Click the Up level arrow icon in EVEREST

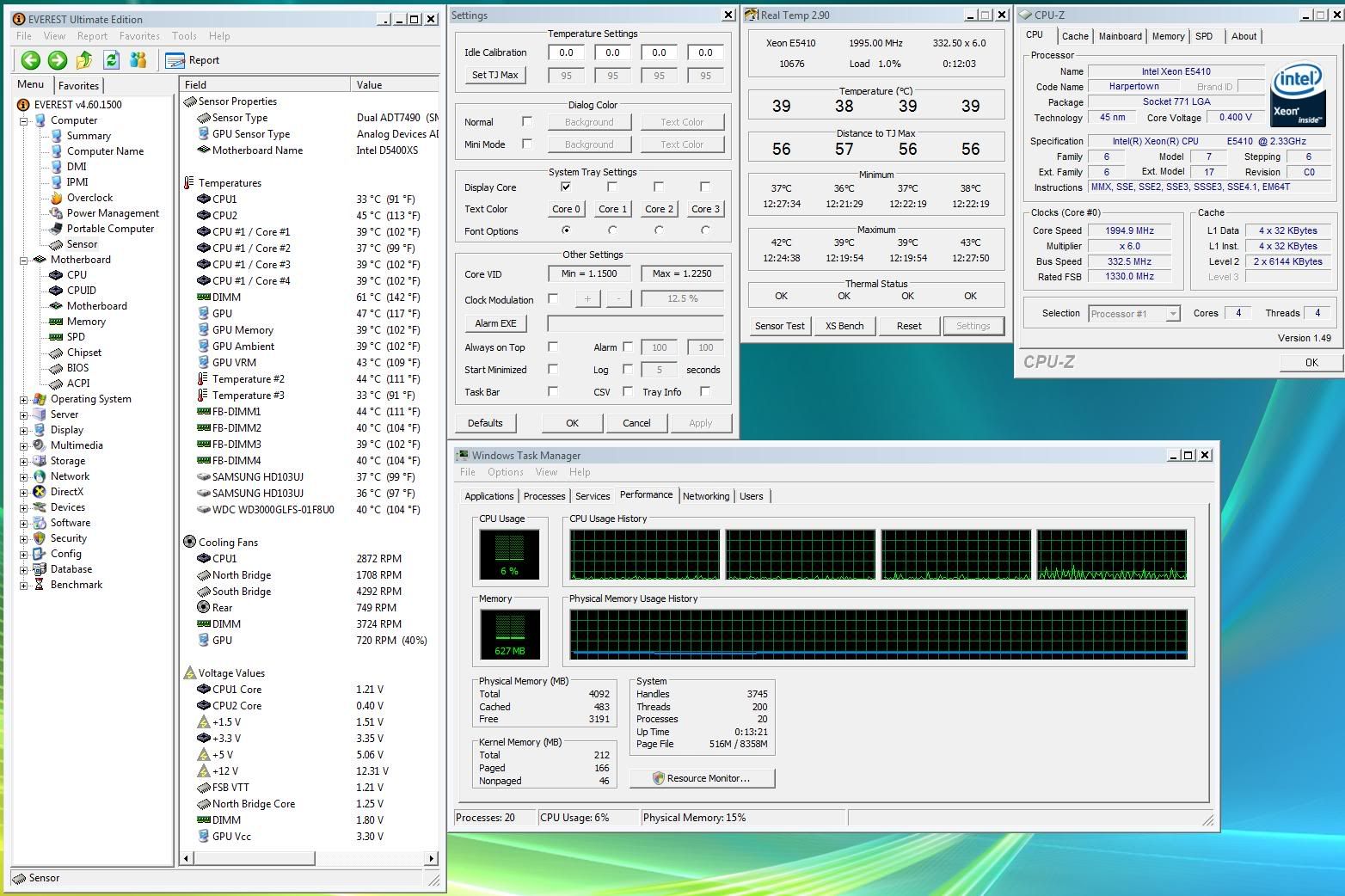[x=84, y=60]
